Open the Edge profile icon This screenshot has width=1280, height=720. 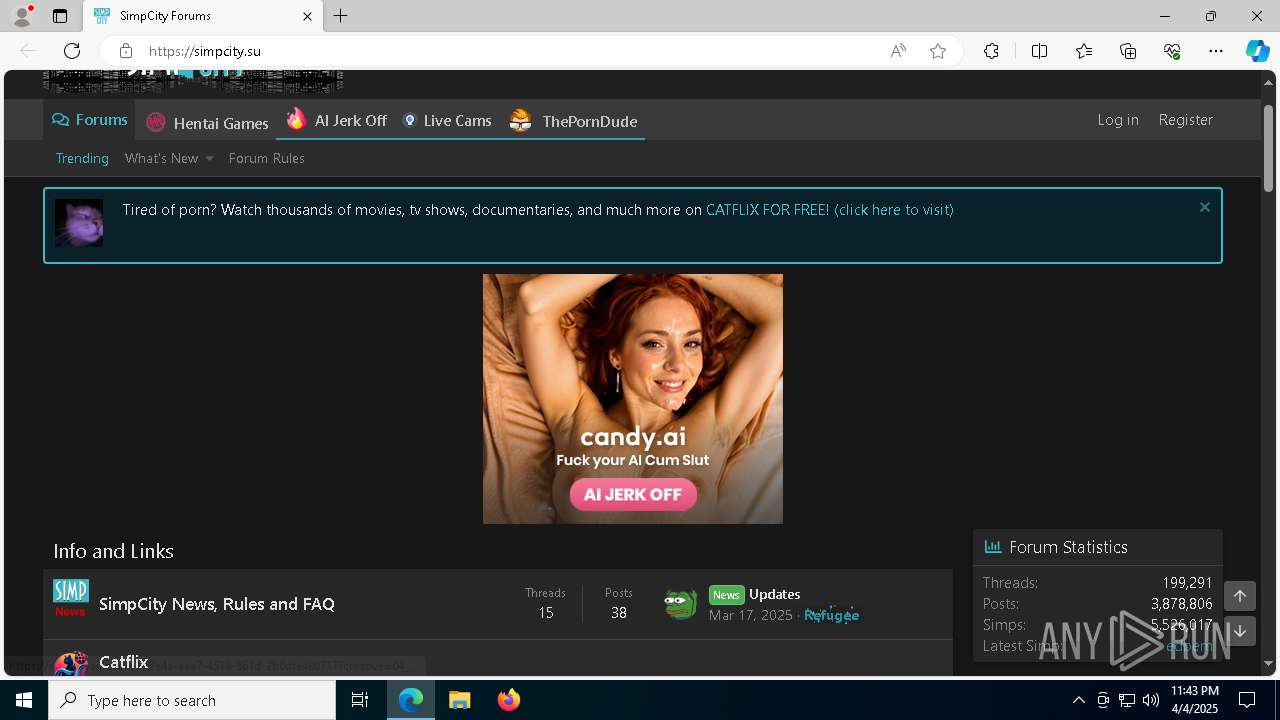tap(22, 16)
